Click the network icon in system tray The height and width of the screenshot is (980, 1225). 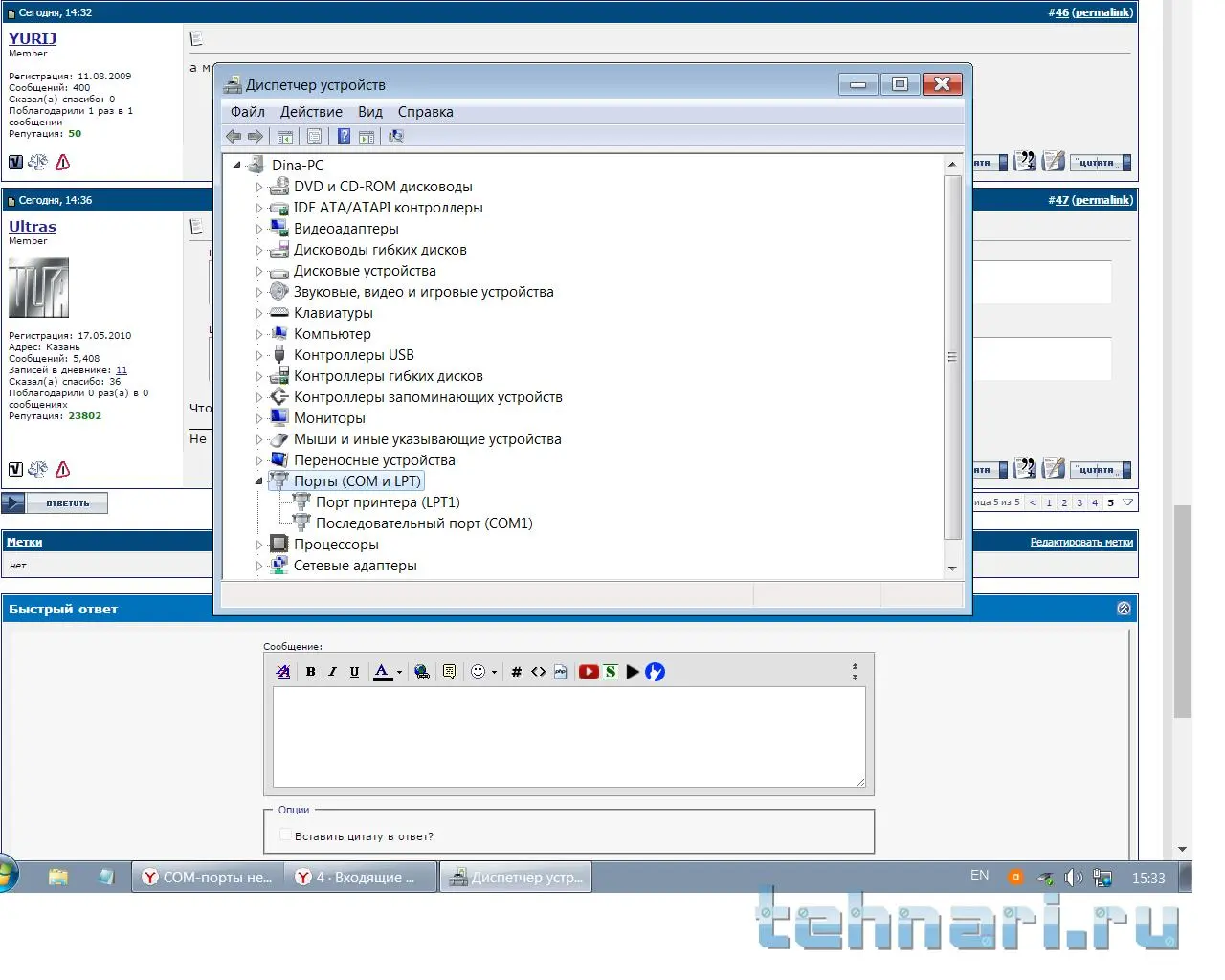pyautogui.click(x=1102, y=877)
